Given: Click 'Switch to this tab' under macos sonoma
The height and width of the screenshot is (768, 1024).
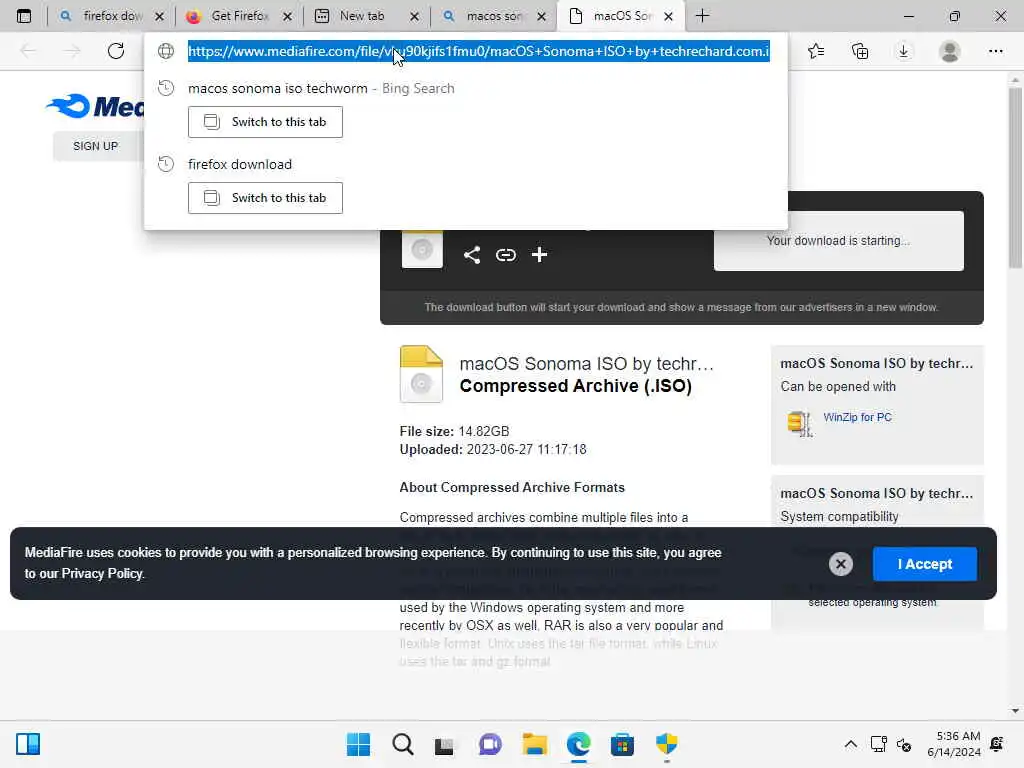Looking at the screenshot, I should (x=265, y=122).
